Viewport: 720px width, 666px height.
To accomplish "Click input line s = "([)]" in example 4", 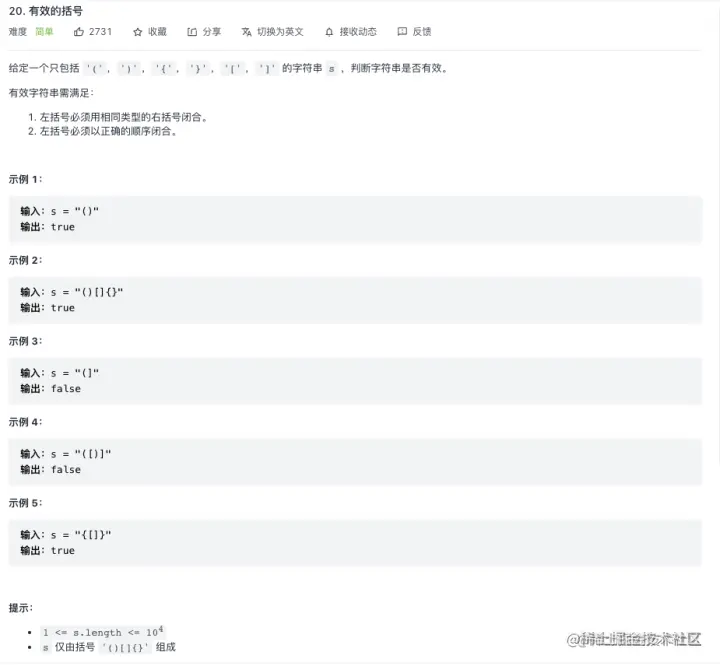I will tap(66, 454).
